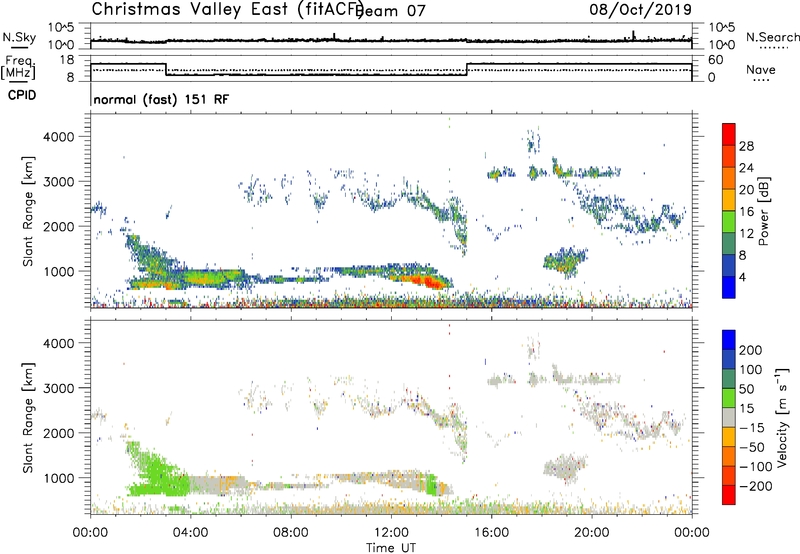The height and width of the screenshot is (554, 800).
Task: Click the 'Power [dB]' colorbar label
Action: pyautogui.click(x=764, y=211)
